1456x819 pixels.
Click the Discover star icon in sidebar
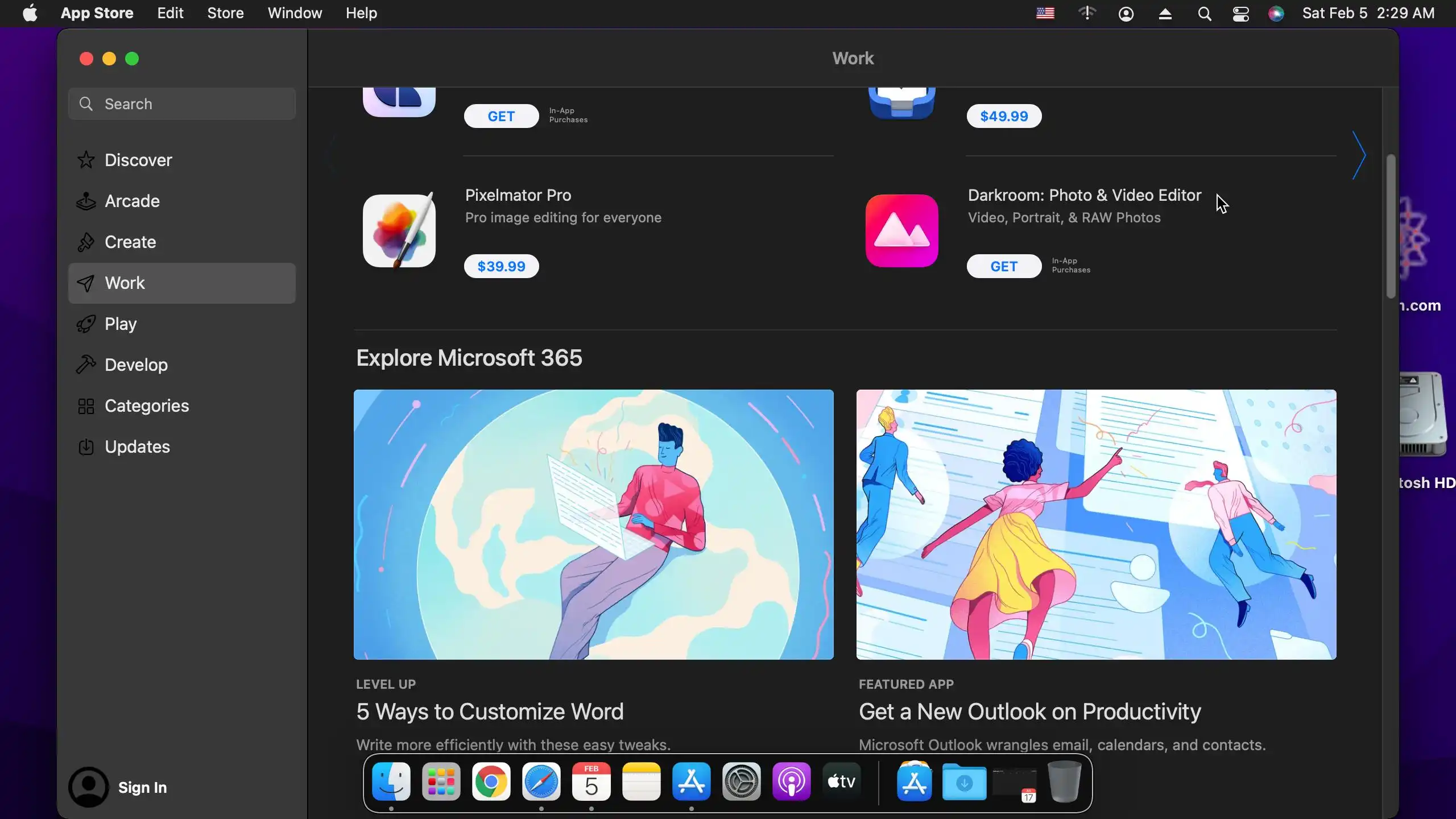(x=86, y=160)
